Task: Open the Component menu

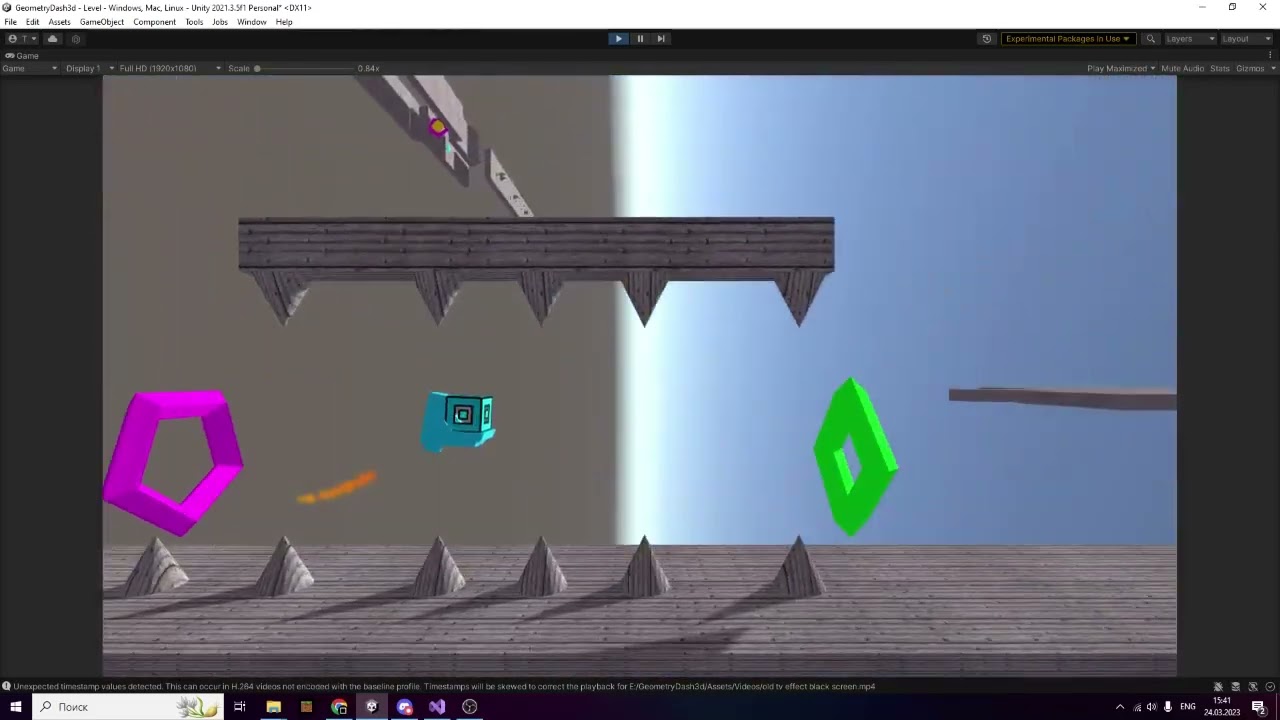Action: 155,22
